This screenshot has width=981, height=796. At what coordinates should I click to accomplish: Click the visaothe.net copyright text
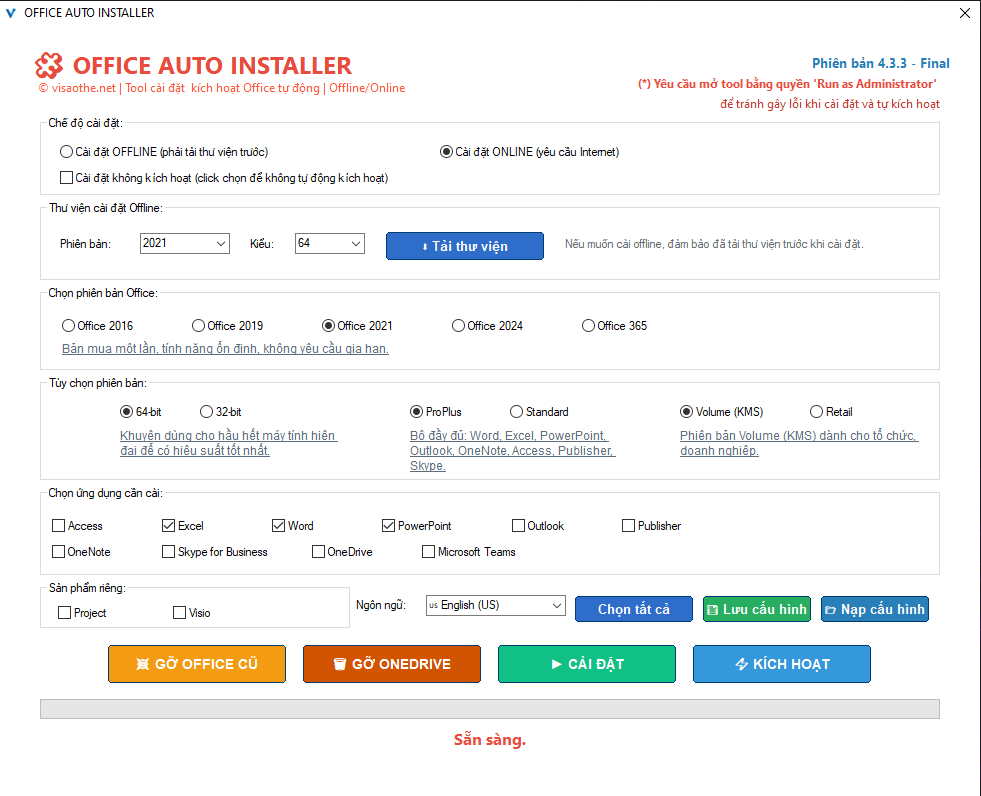[x=221, y=88]
